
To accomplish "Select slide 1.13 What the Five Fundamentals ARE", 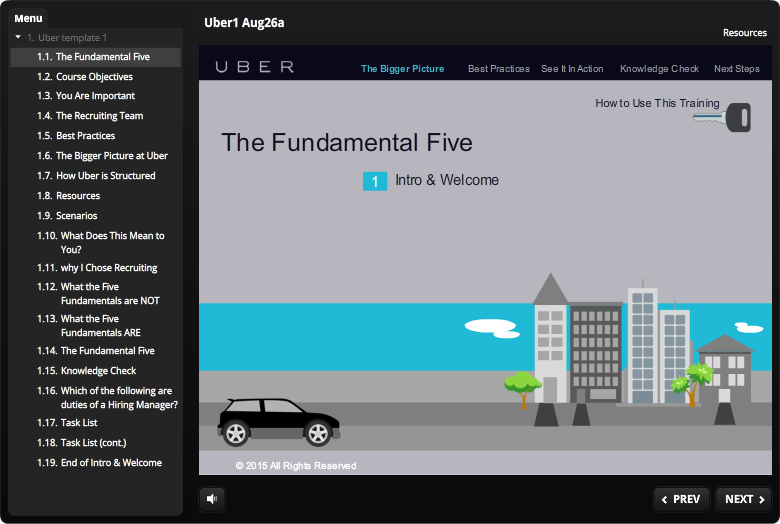I will coord(96,325).
